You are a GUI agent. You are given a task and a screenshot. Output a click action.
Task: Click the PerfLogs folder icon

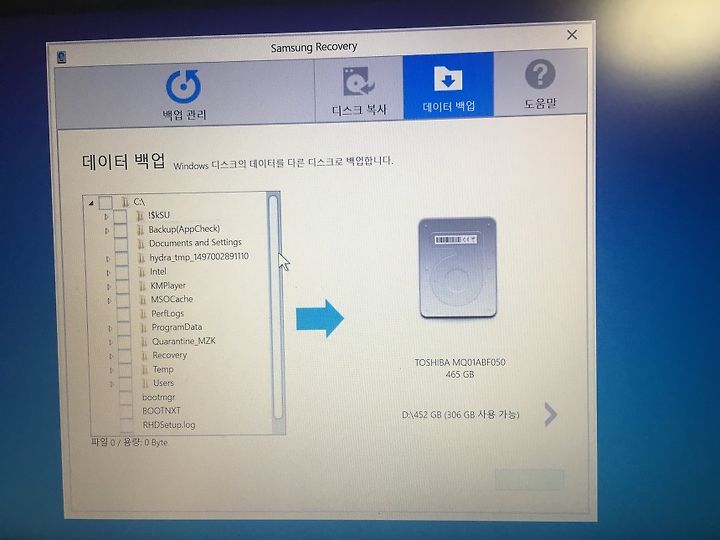pos(143,314)
